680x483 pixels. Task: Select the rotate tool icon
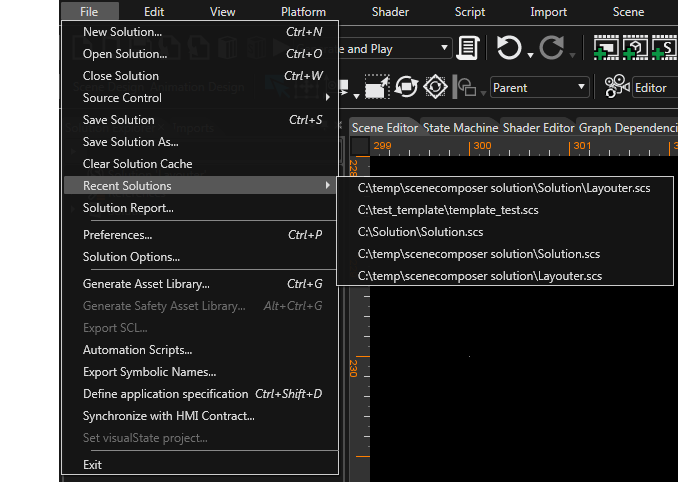tap(406, 87)
